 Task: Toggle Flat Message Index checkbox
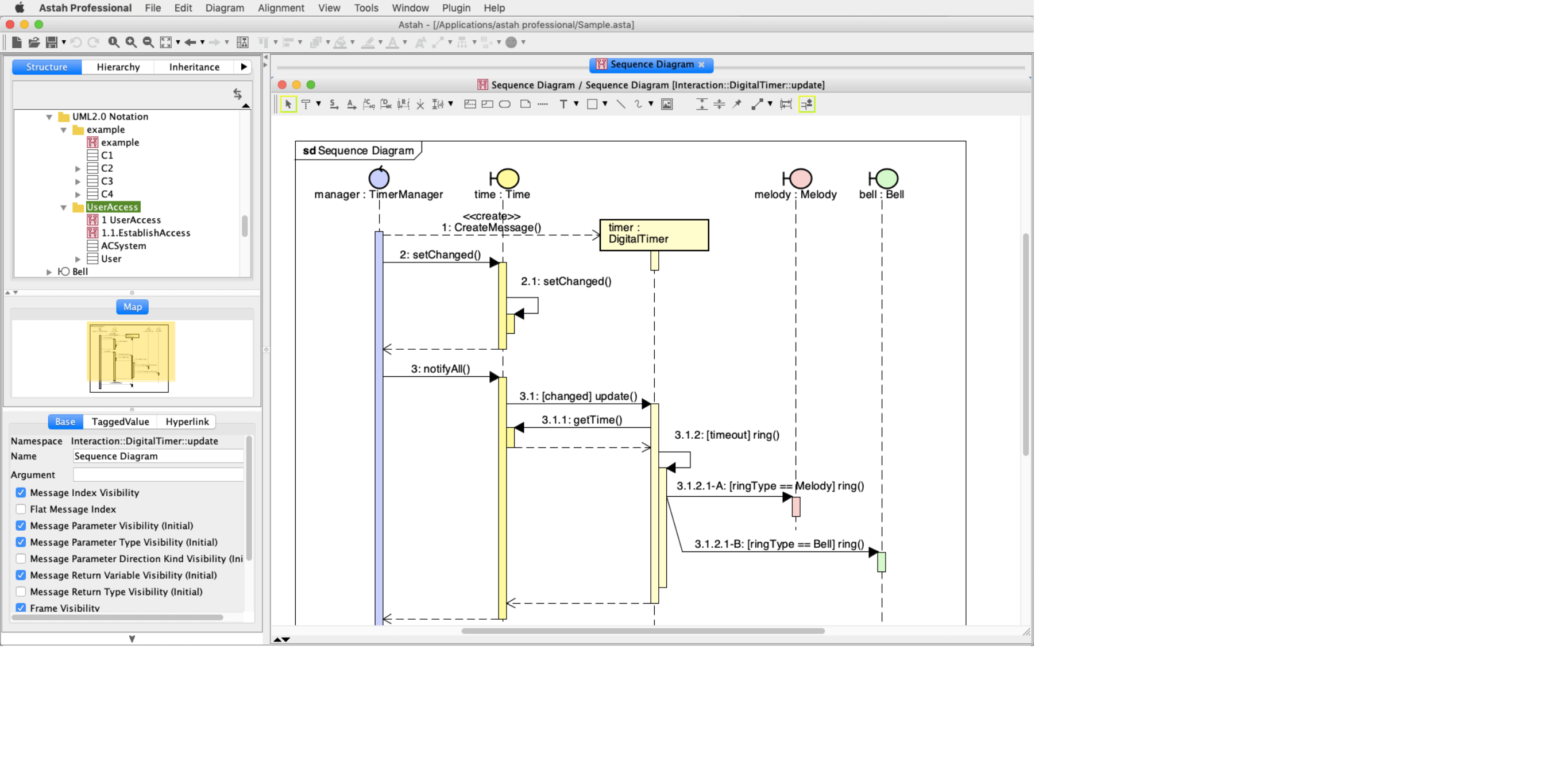(x=21, y=509)
